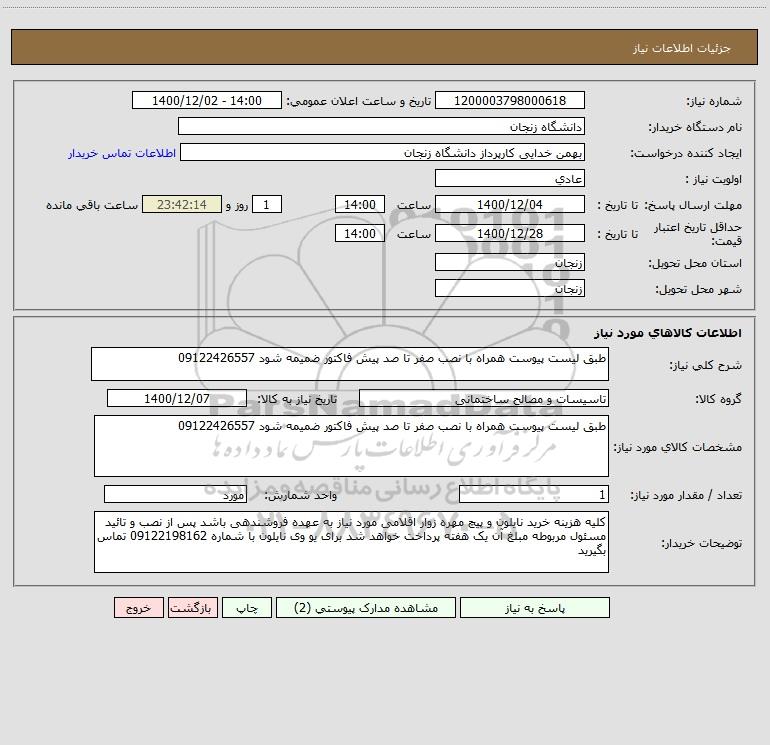Image resolution: width=770 pixels, height=745 pixels.
Task: Click the priority field عادی
Action: point(510,178)
